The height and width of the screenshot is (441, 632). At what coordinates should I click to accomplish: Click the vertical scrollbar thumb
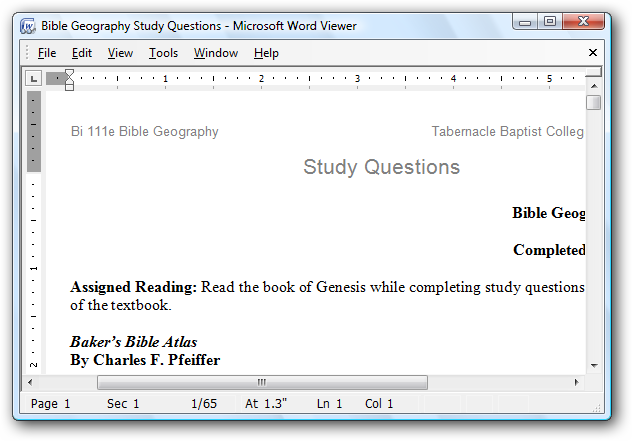pos(594,102)
